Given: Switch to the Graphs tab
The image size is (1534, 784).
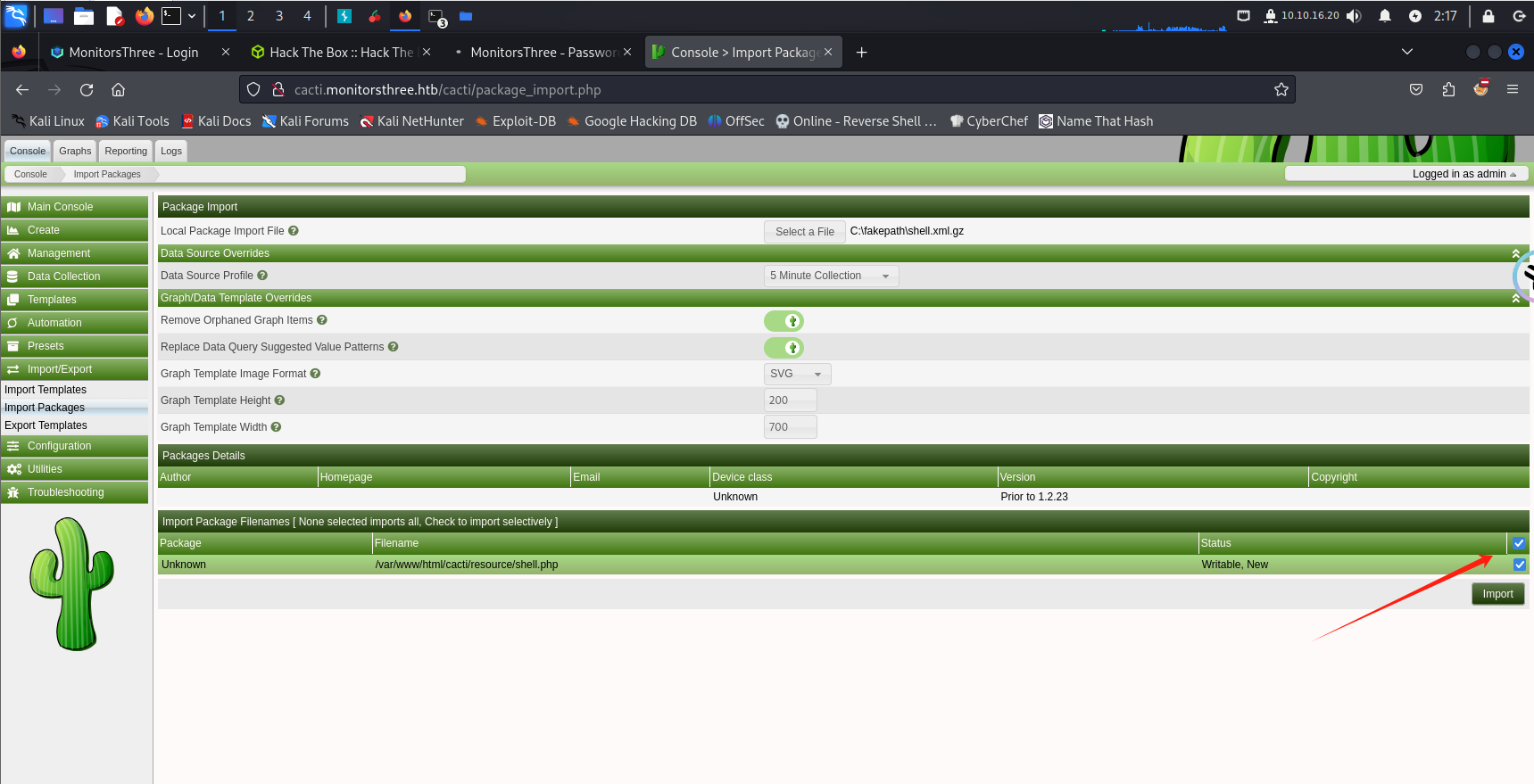Looking at the screenshot, I should pyautogui.click(x=75, y=151).
